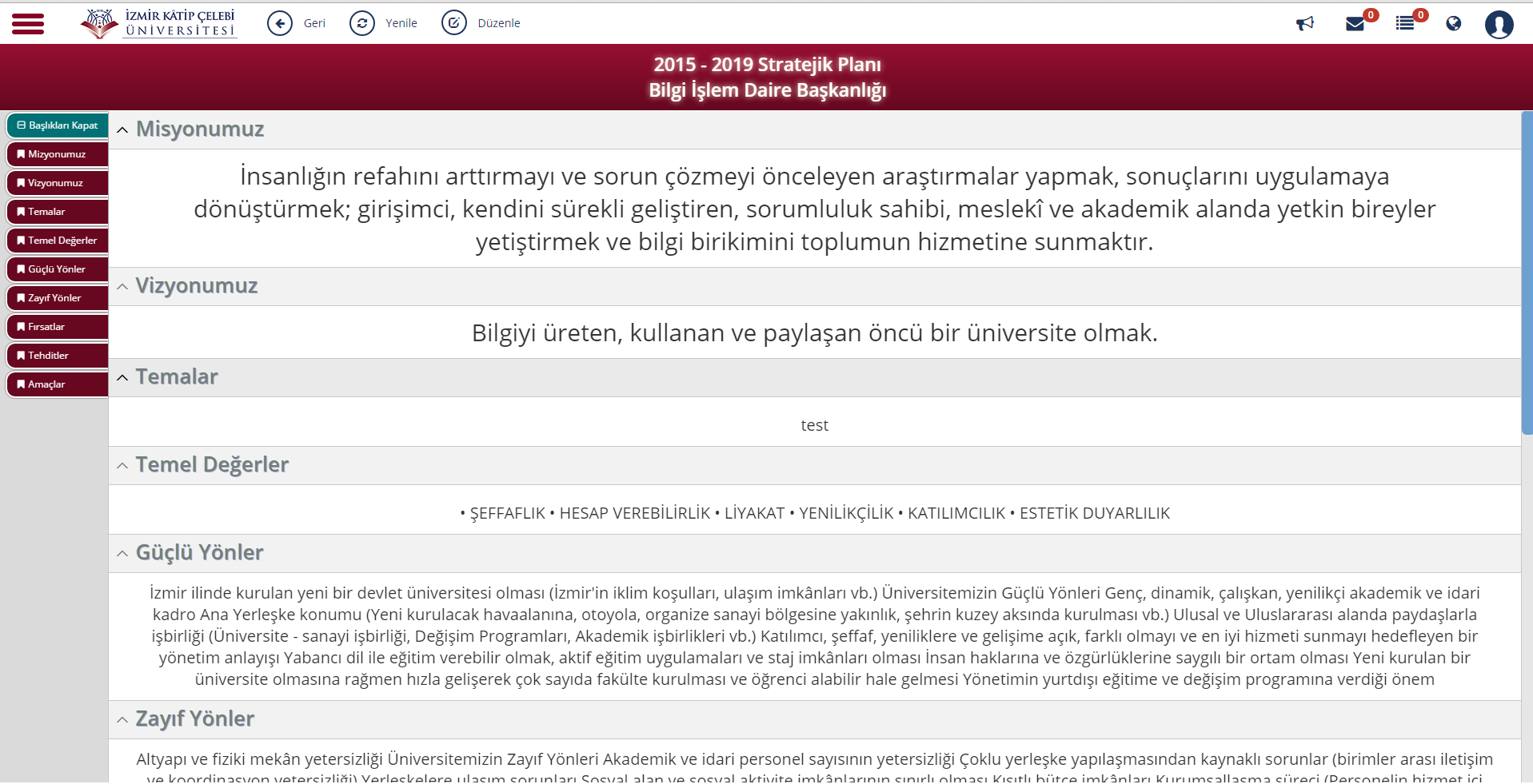Open the messages envelope icon
1533x784 pixels.
(x=1355, y=24)
